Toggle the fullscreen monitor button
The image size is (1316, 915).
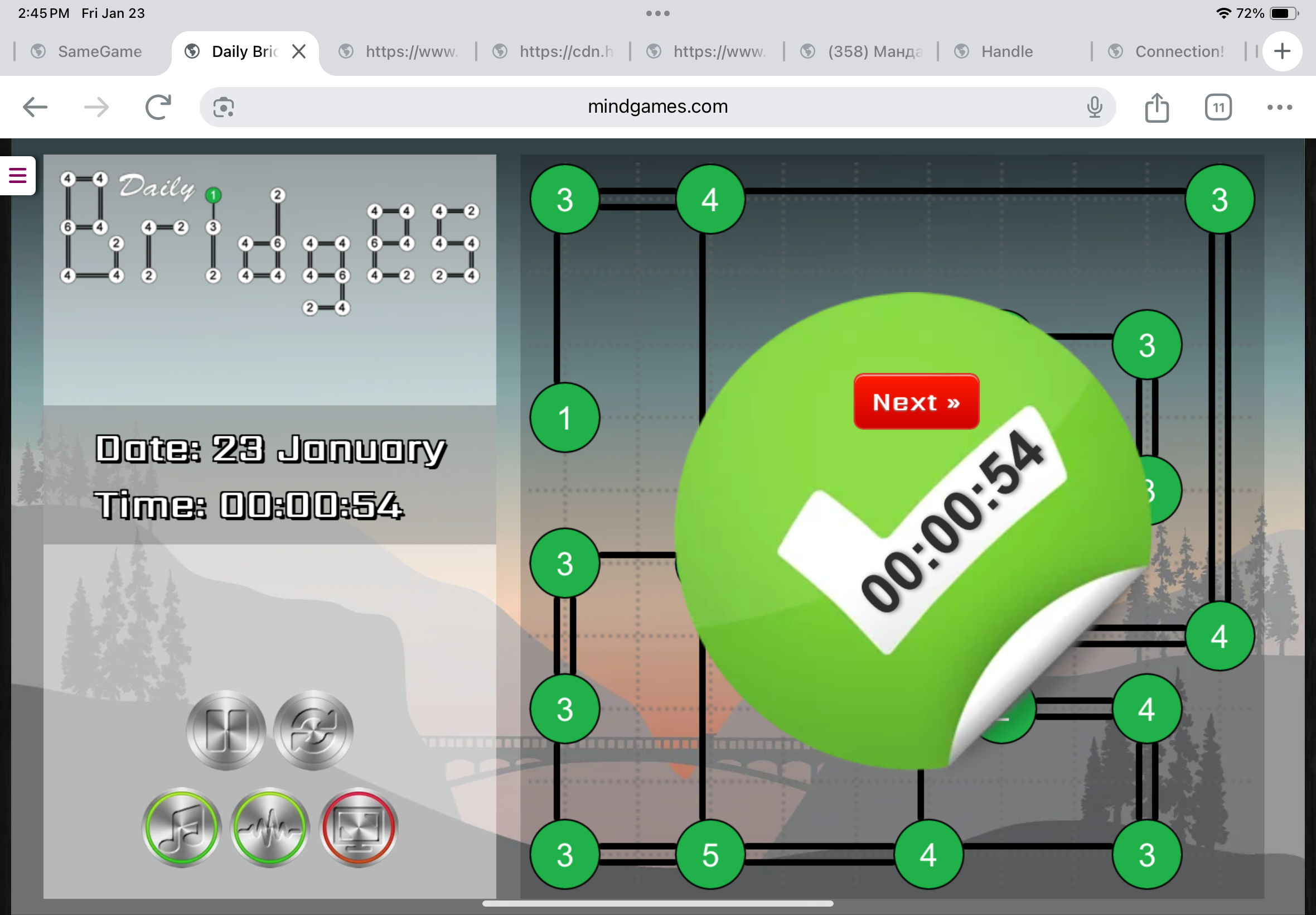(x=358, y=827)
